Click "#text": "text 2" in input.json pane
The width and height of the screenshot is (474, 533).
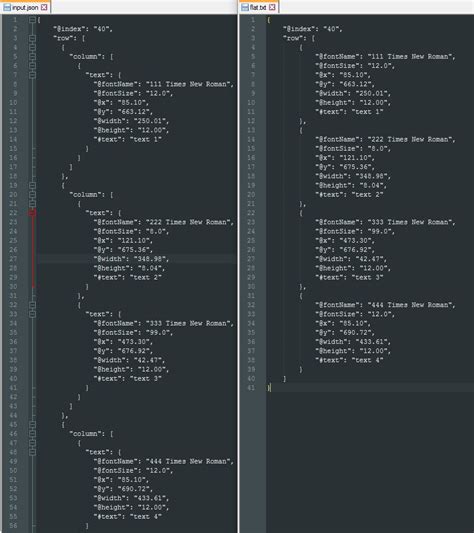pos(128,277)
